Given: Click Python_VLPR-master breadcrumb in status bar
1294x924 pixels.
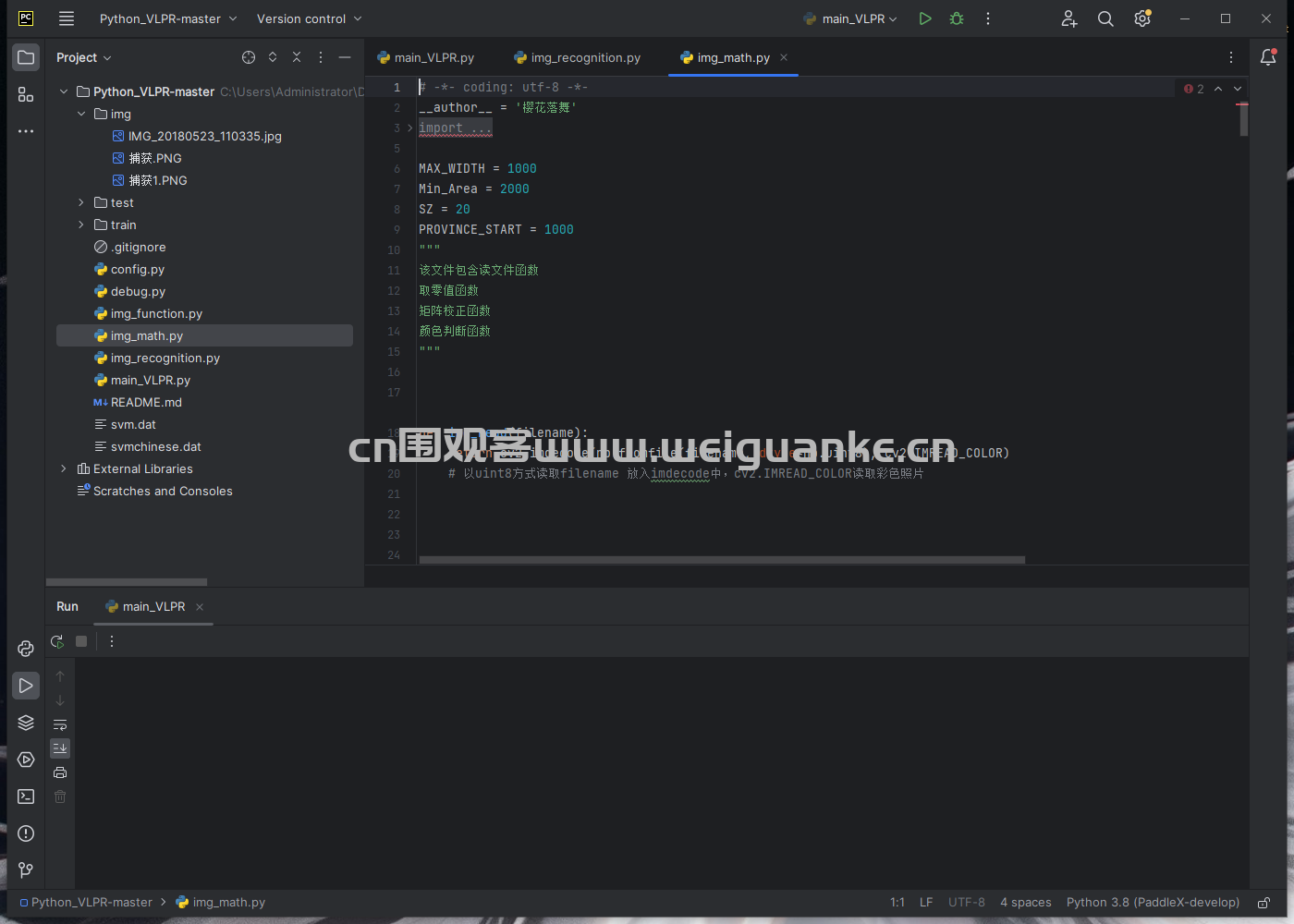Looking at the screenshot, I should [x=86, y=903].
